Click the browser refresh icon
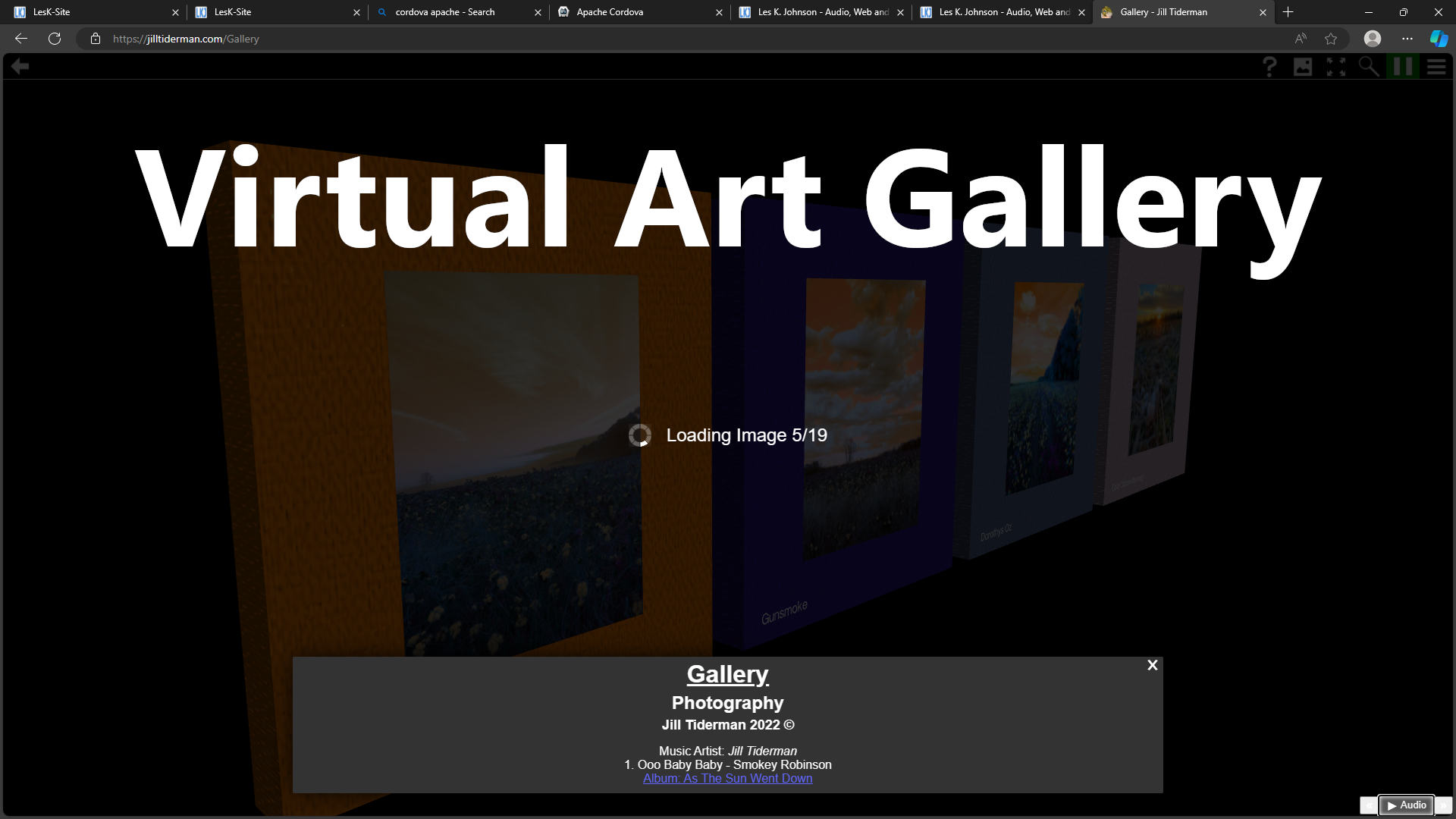Screen dimensions: 1456x819 tap(55, 39)
